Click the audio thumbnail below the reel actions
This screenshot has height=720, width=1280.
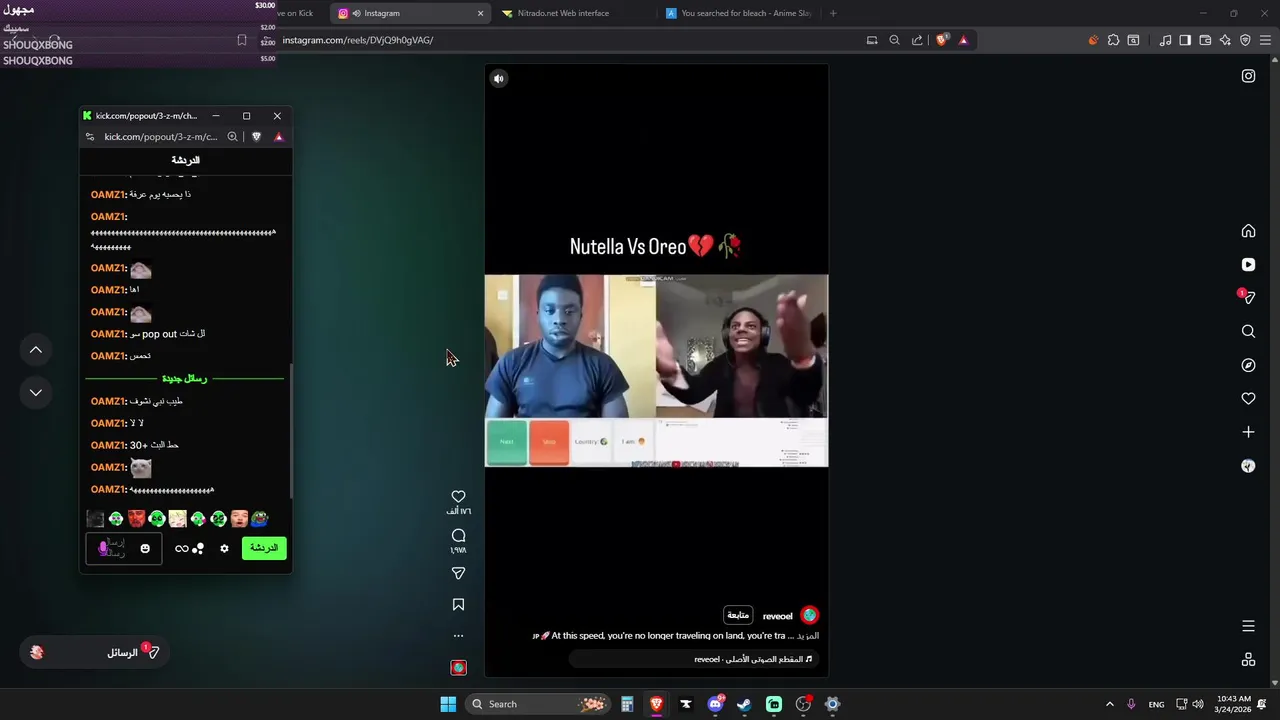point(458,667)
